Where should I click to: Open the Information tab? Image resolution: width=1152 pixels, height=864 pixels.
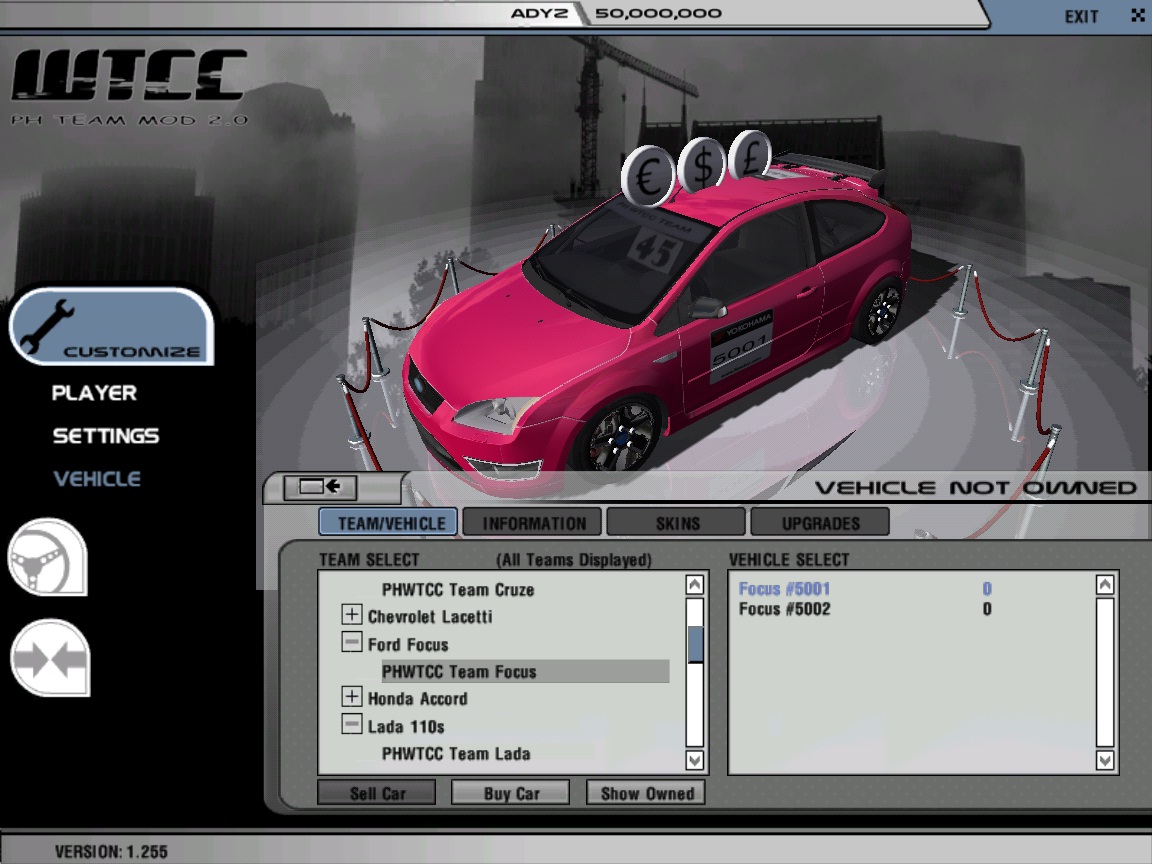pos(533,522)
